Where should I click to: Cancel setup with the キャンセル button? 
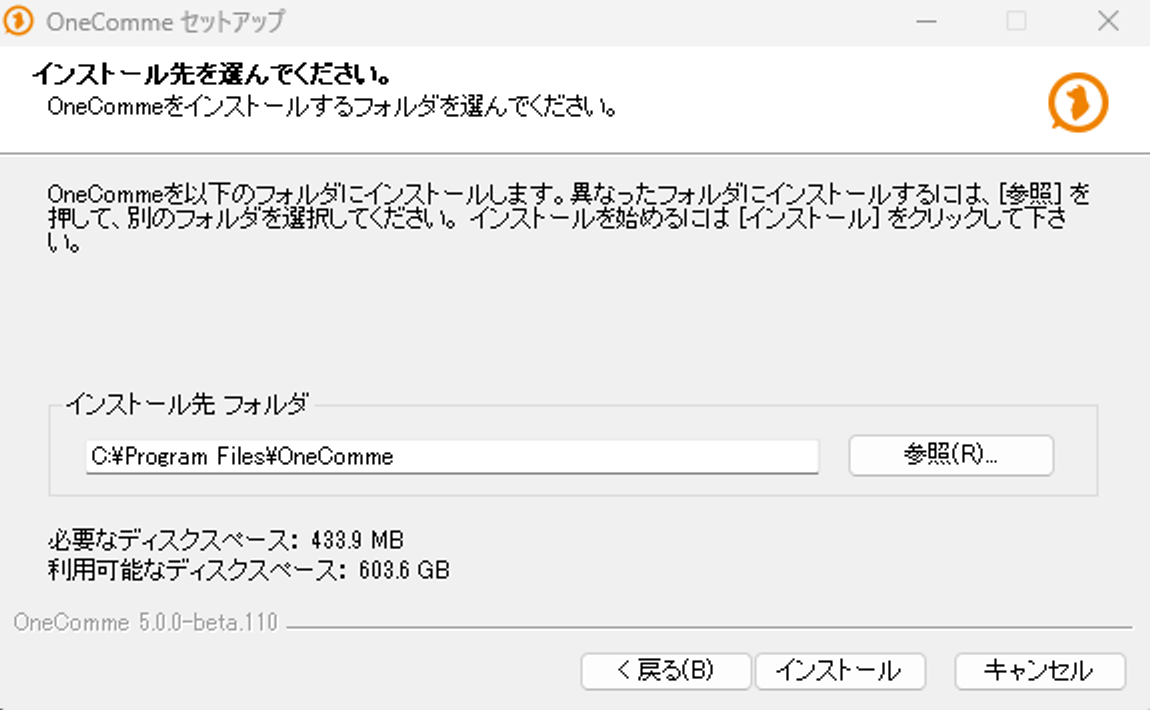[1039, 671]
